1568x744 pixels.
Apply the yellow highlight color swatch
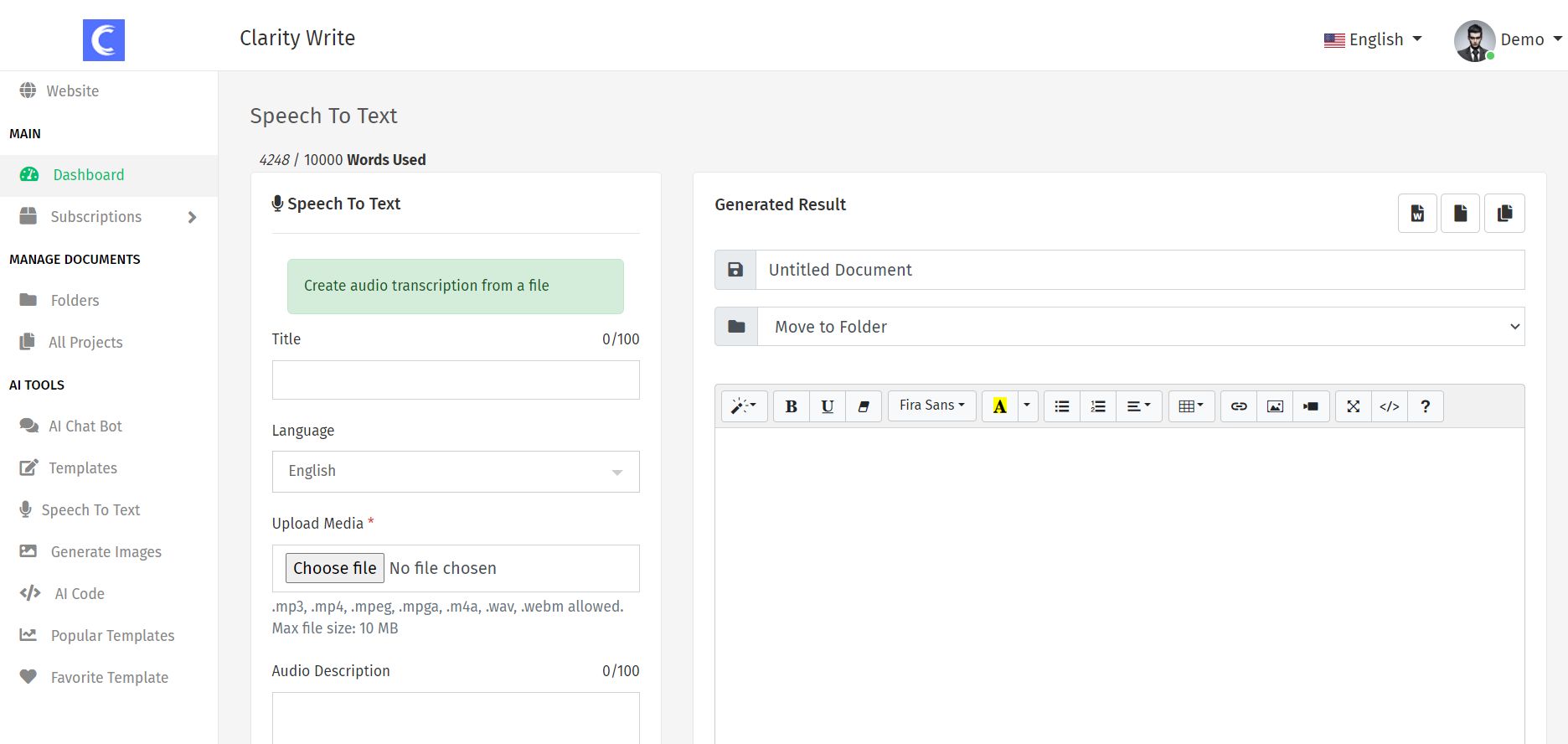coord(999,406)
